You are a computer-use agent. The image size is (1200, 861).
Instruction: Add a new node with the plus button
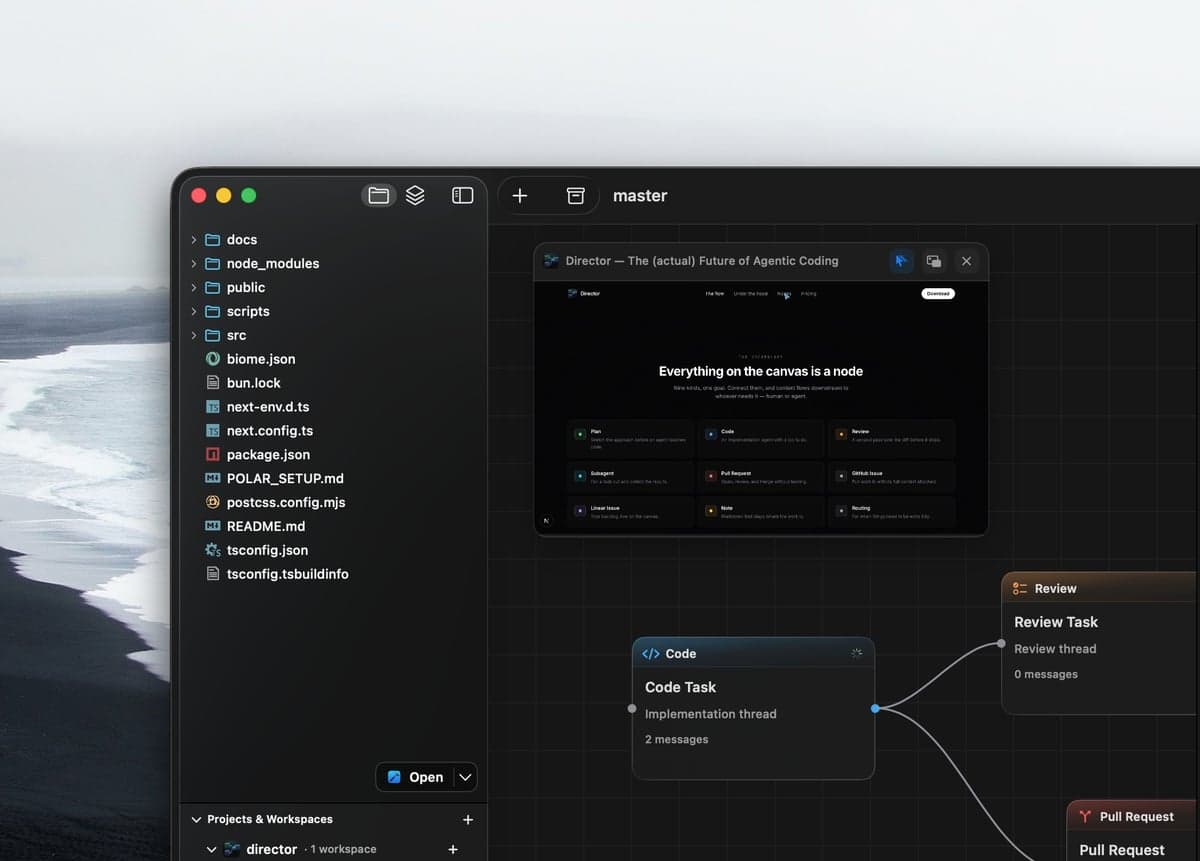click(520, 196)
